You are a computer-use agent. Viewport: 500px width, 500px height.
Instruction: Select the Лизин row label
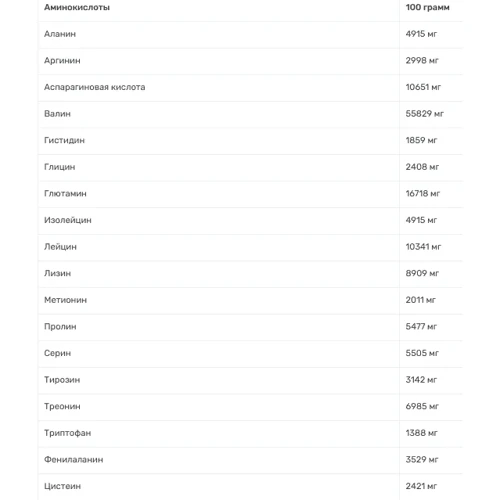coord(58,273)
